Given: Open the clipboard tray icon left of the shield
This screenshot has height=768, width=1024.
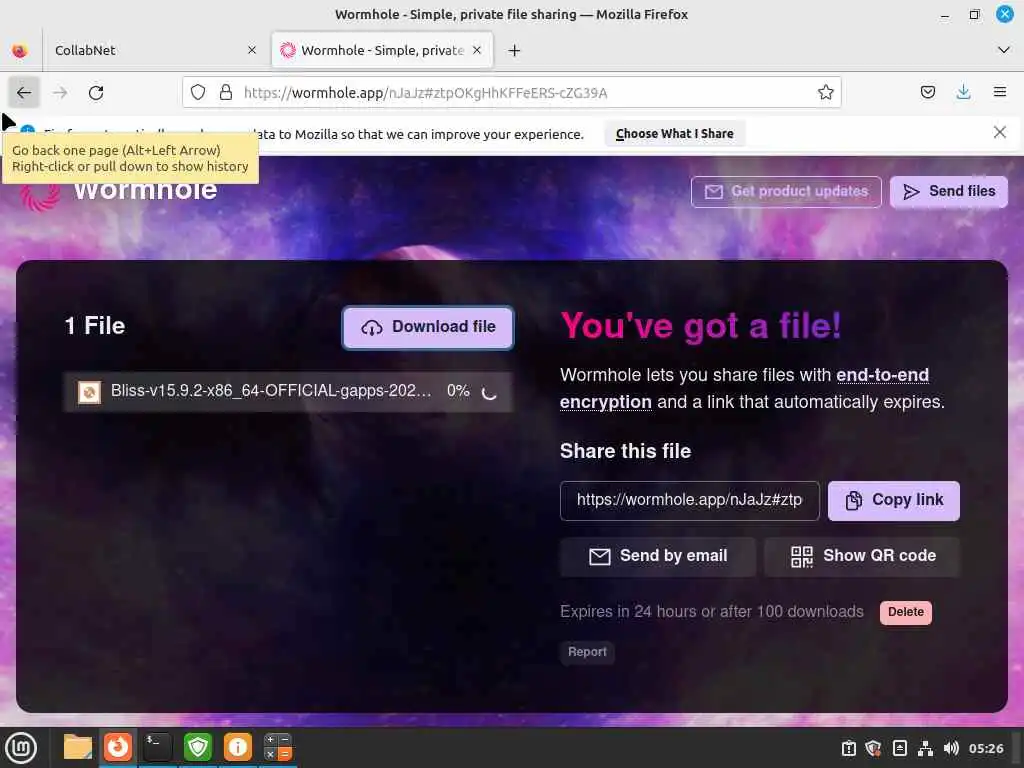Looking at the screenshot, I should pos(848,748).
